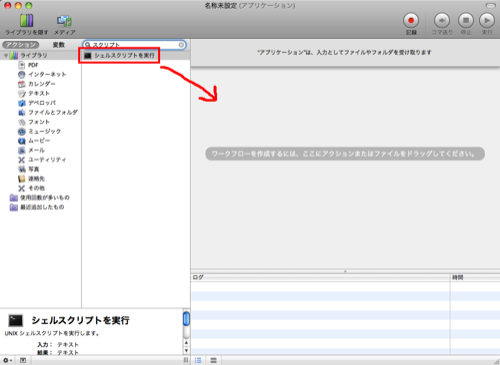Click the description pane scroll down arrow
The image size is (500, 365).
tap(186, 350)
